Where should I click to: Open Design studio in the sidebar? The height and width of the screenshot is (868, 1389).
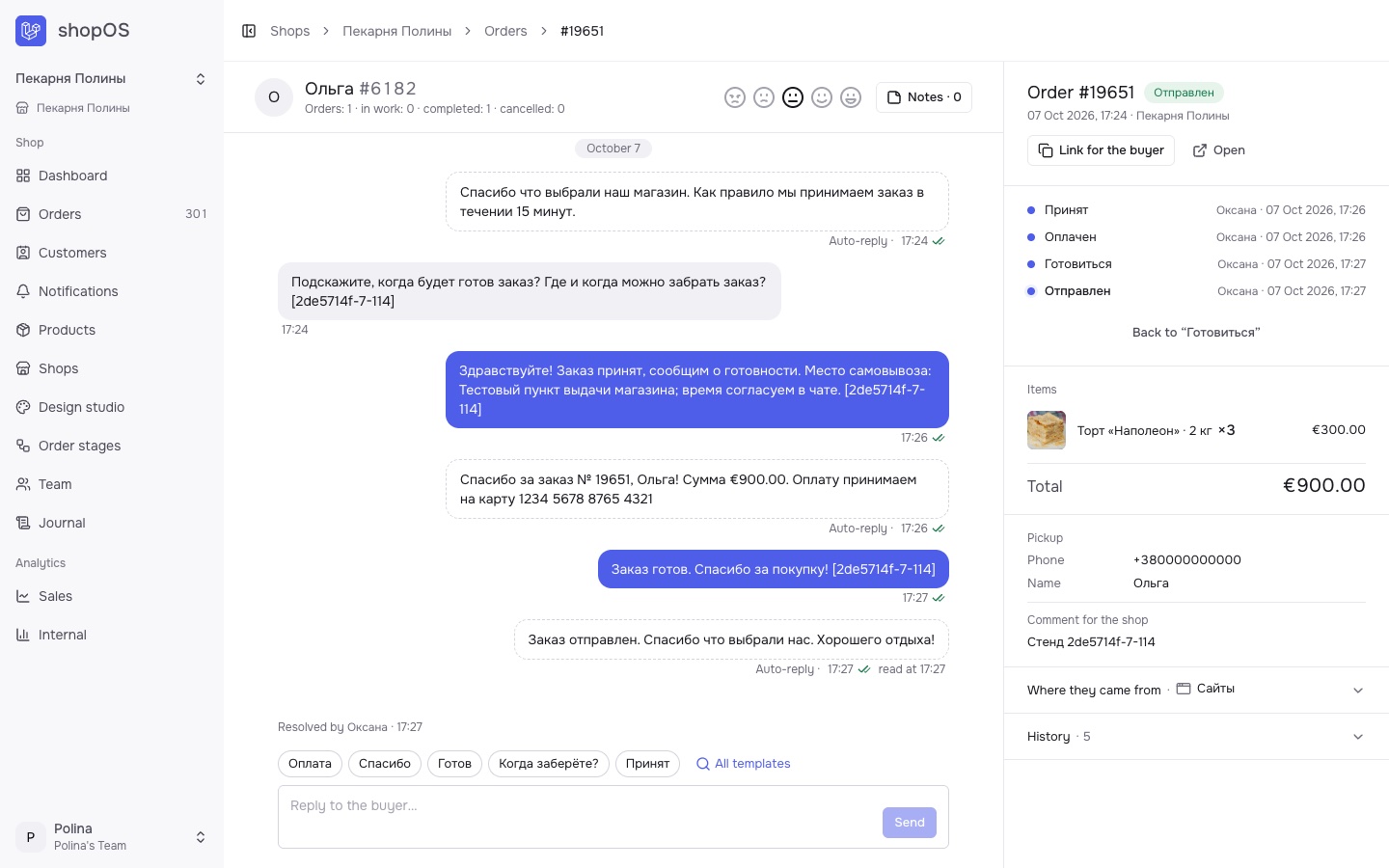point(111,407)
